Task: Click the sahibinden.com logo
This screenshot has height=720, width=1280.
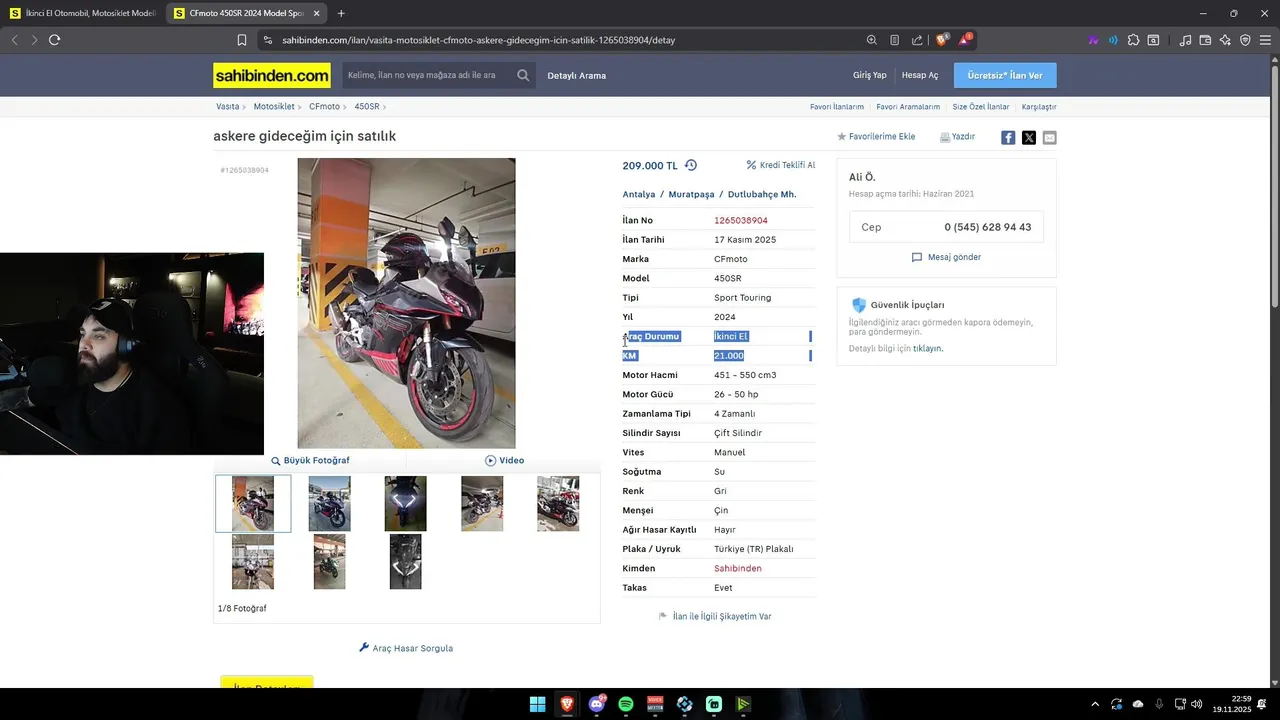Action: coord(272,75)
